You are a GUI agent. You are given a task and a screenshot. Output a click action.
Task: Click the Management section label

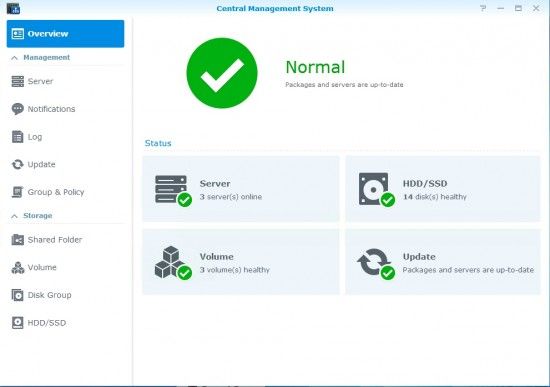click(x=47, y=58)
